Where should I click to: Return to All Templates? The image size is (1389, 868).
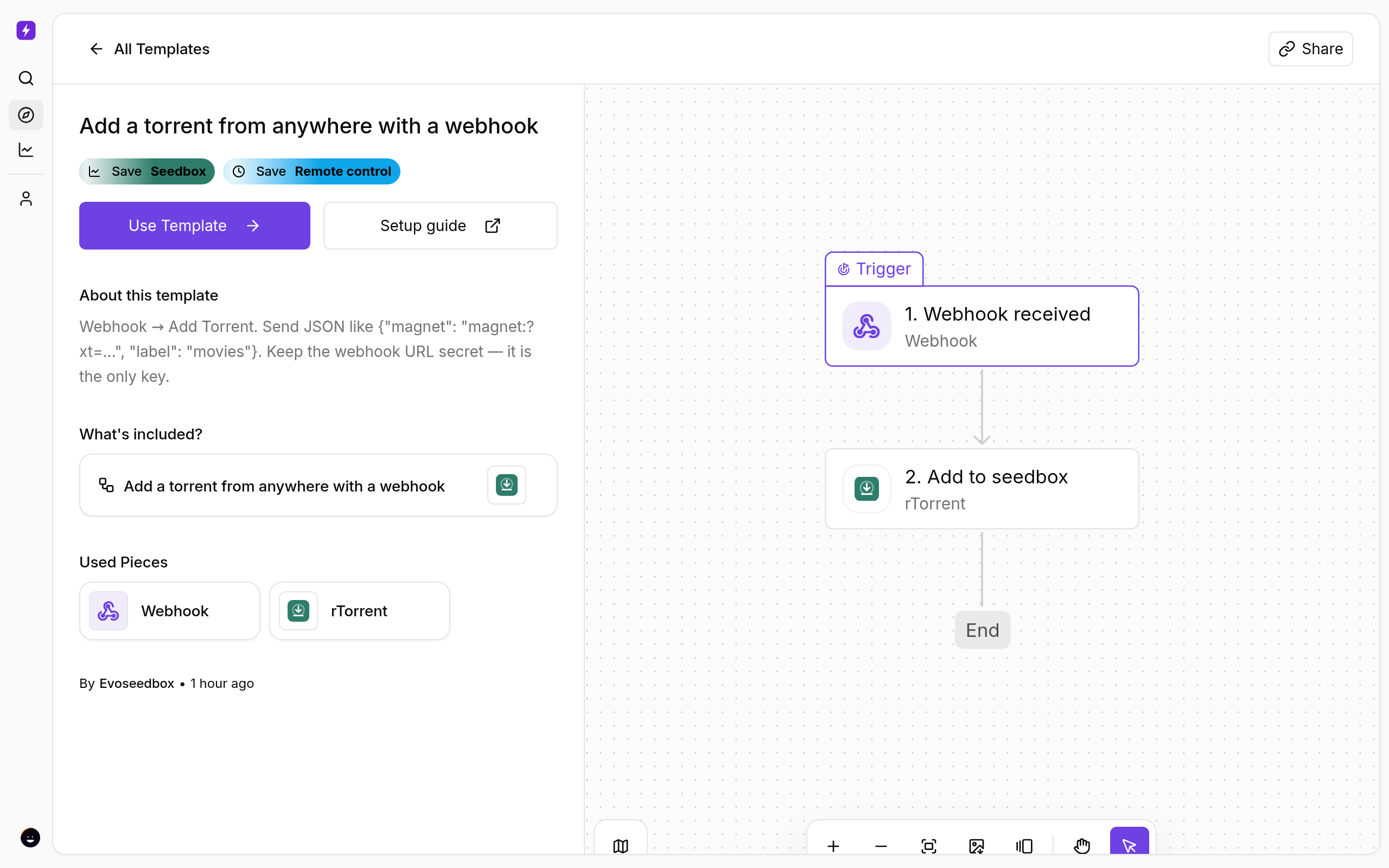161,49
